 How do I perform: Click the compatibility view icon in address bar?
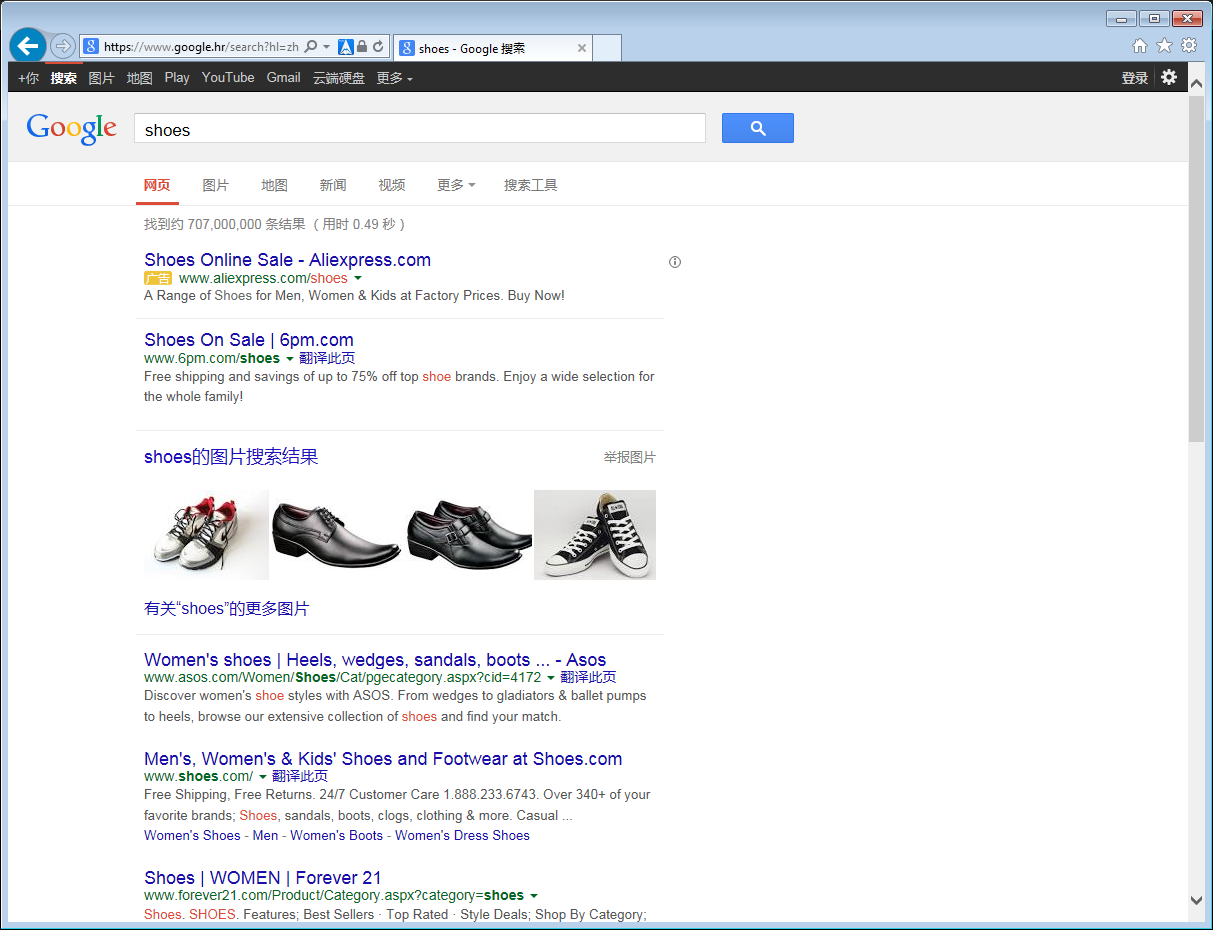tap(345, 47)
